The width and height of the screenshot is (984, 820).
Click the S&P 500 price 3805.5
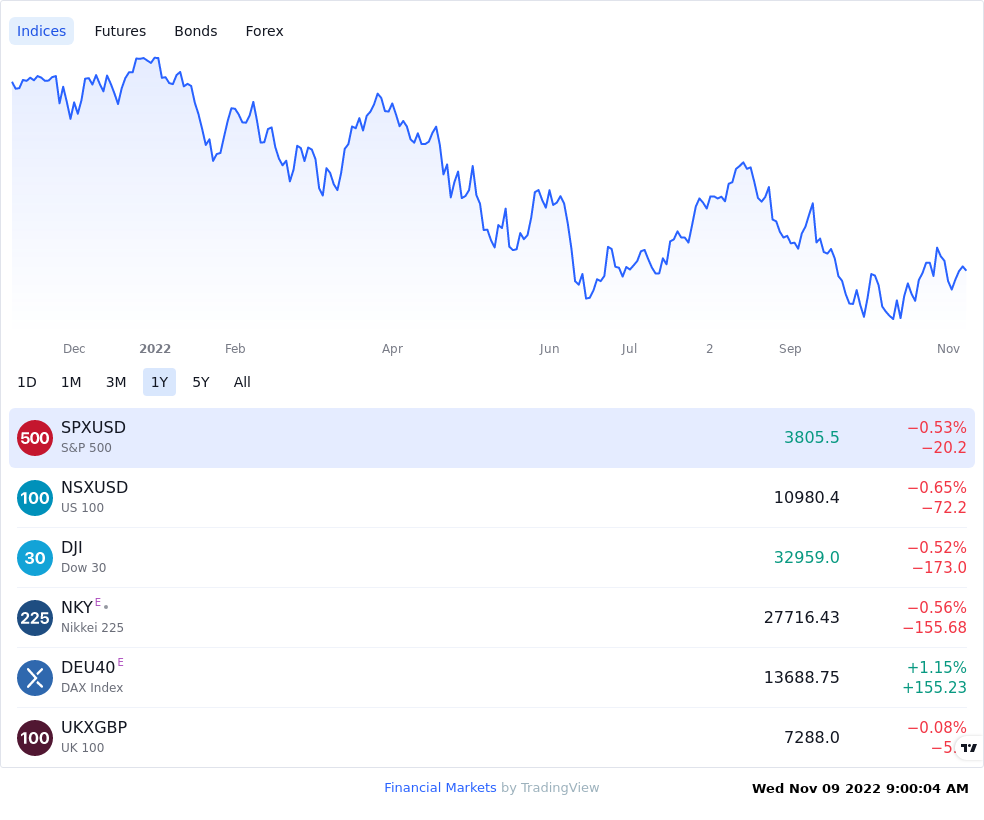point(811,437)
